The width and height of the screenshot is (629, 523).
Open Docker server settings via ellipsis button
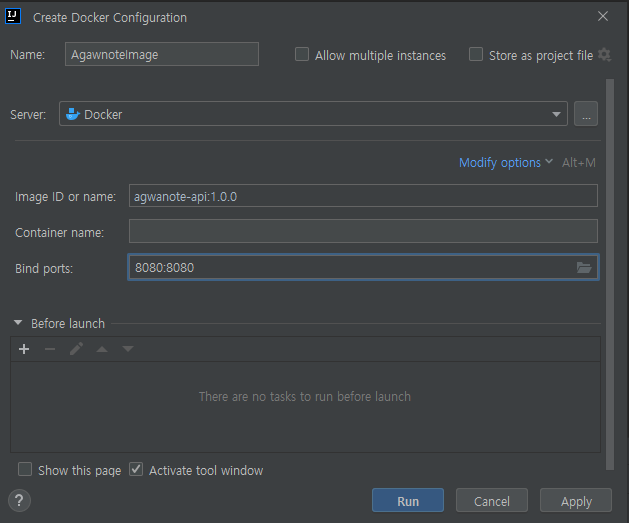coord(586,114)
